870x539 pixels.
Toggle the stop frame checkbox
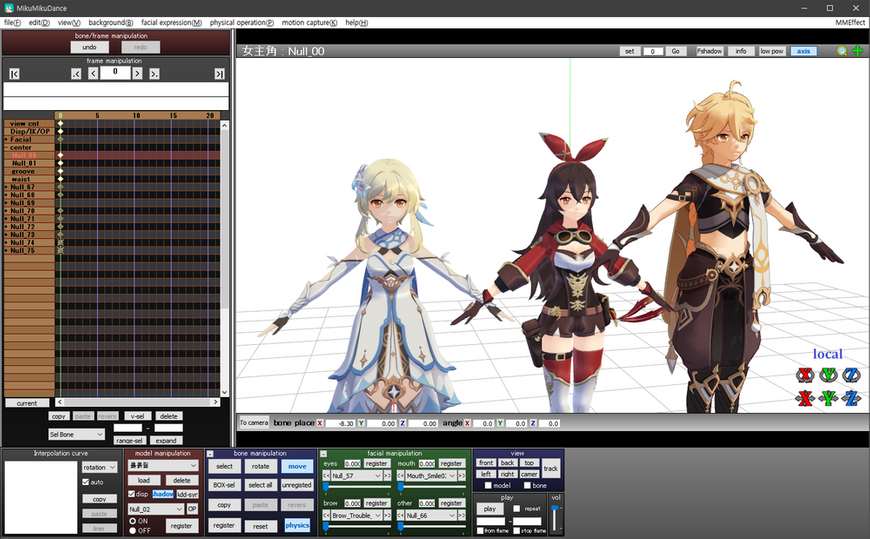click(x=517, y=531)
